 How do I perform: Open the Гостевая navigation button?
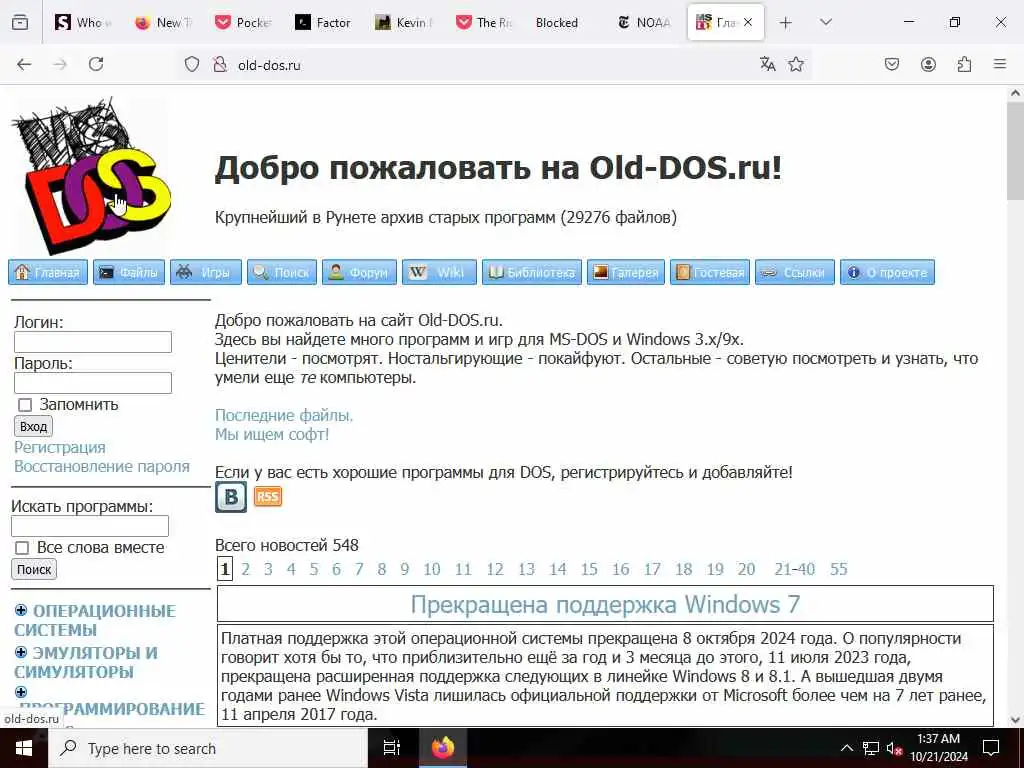pos(710,272)
